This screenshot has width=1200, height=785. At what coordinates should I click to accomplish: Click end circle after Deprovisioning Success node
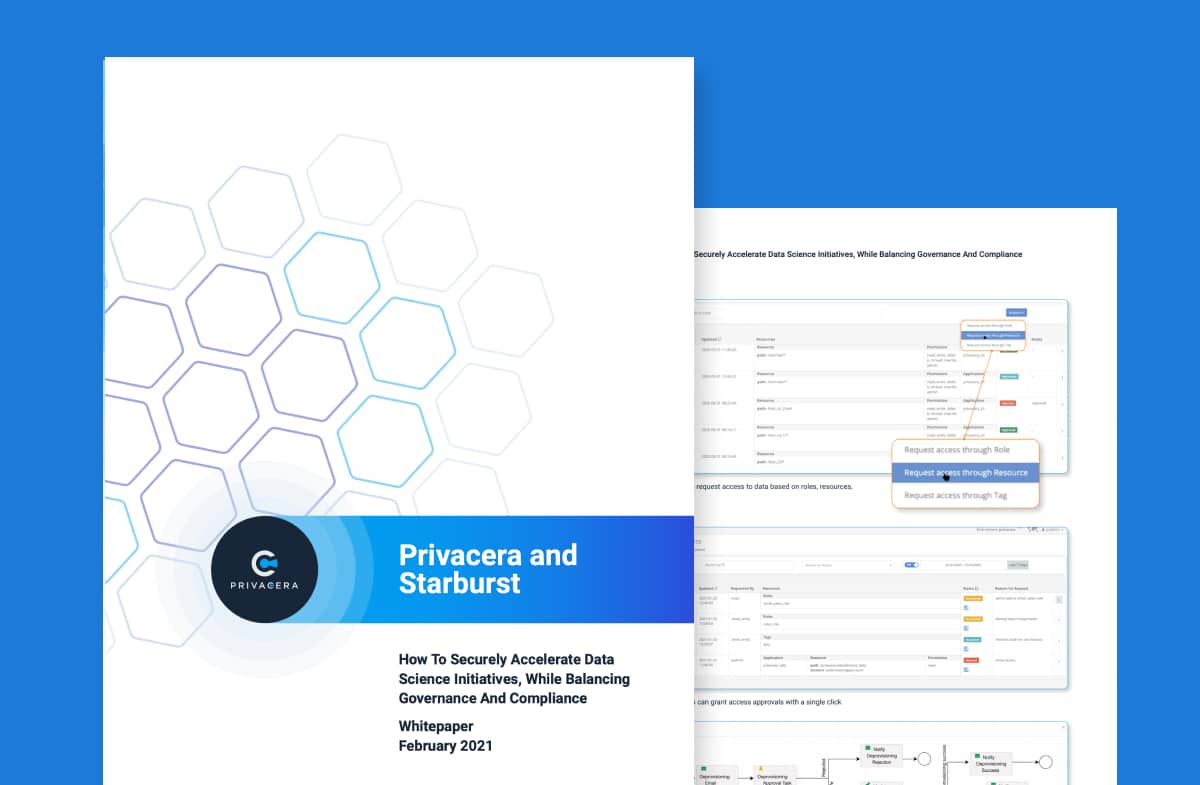(1045, 762)
